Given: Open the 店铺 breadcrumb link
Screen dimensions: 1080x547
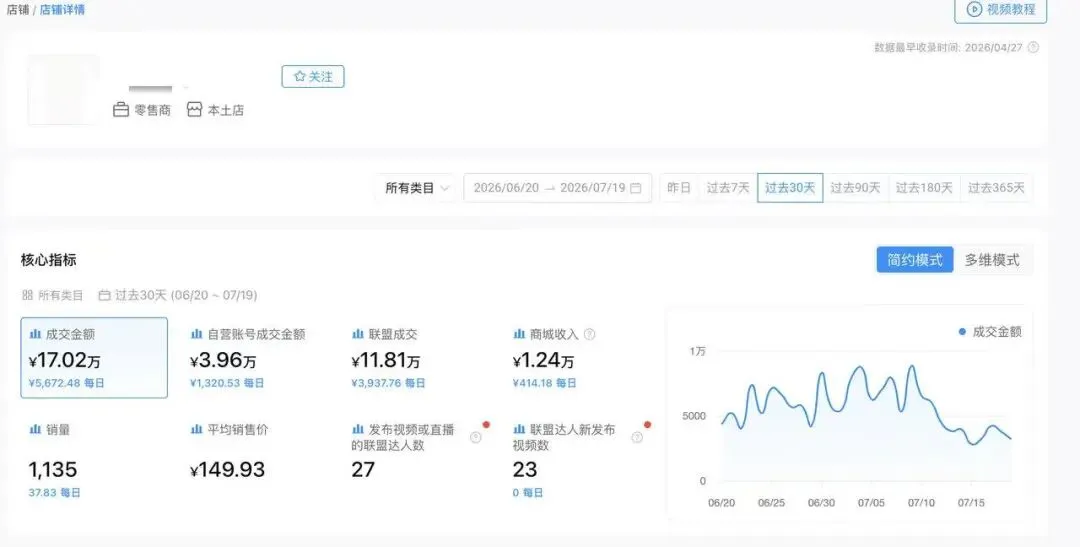Looking at the screenshot, I should click(17, 10).
